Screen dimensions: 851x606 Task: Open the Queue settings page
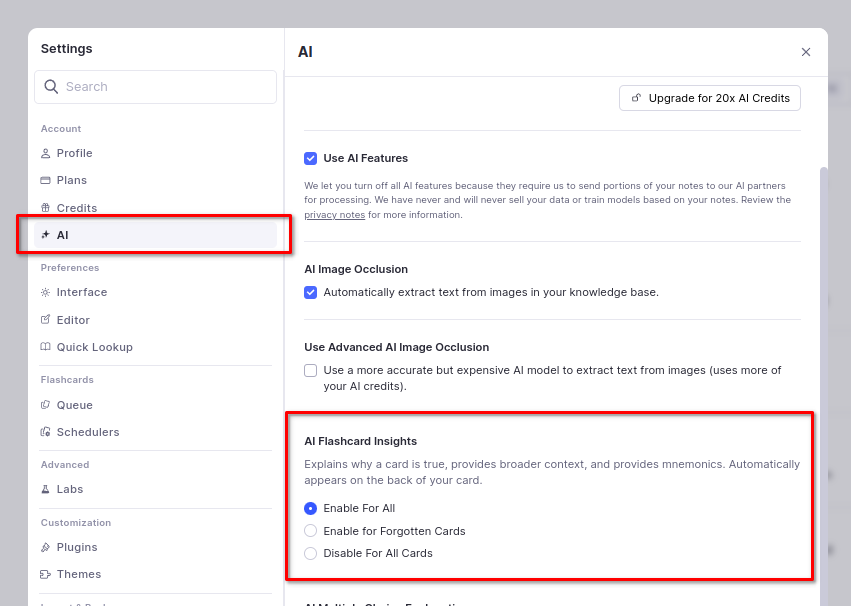[74, 405]
